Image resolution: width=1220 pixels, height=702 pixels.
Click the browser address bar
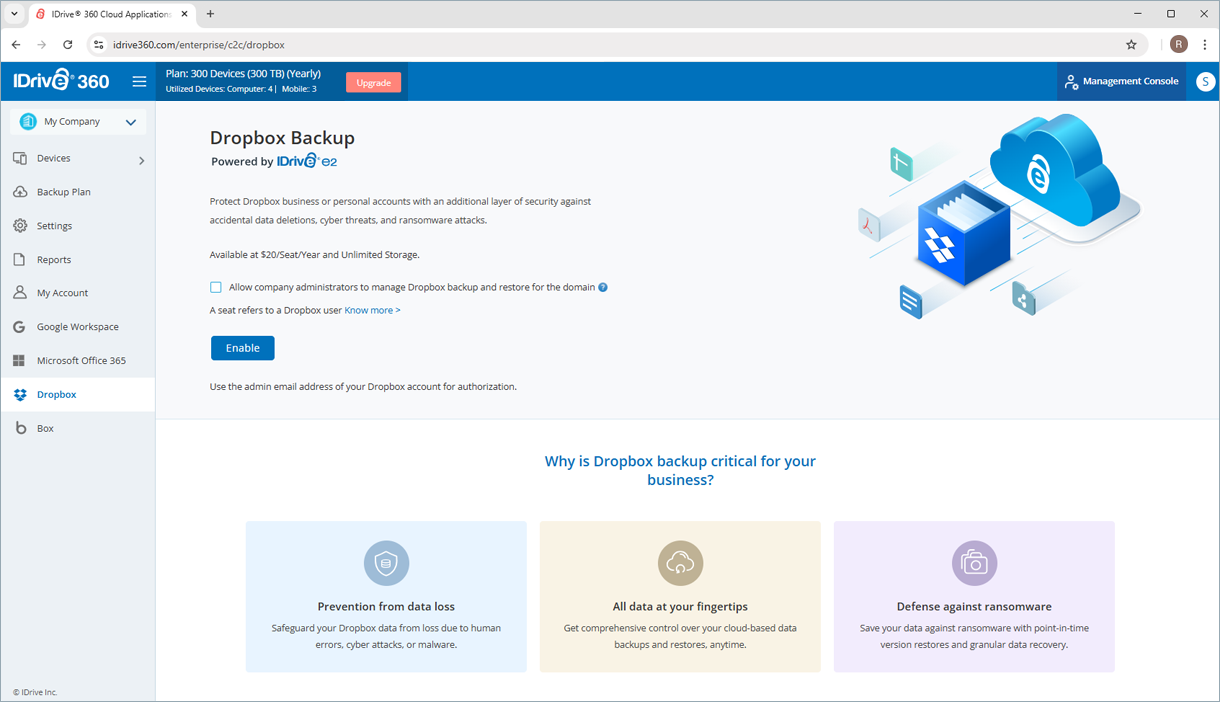pos(600,45)
